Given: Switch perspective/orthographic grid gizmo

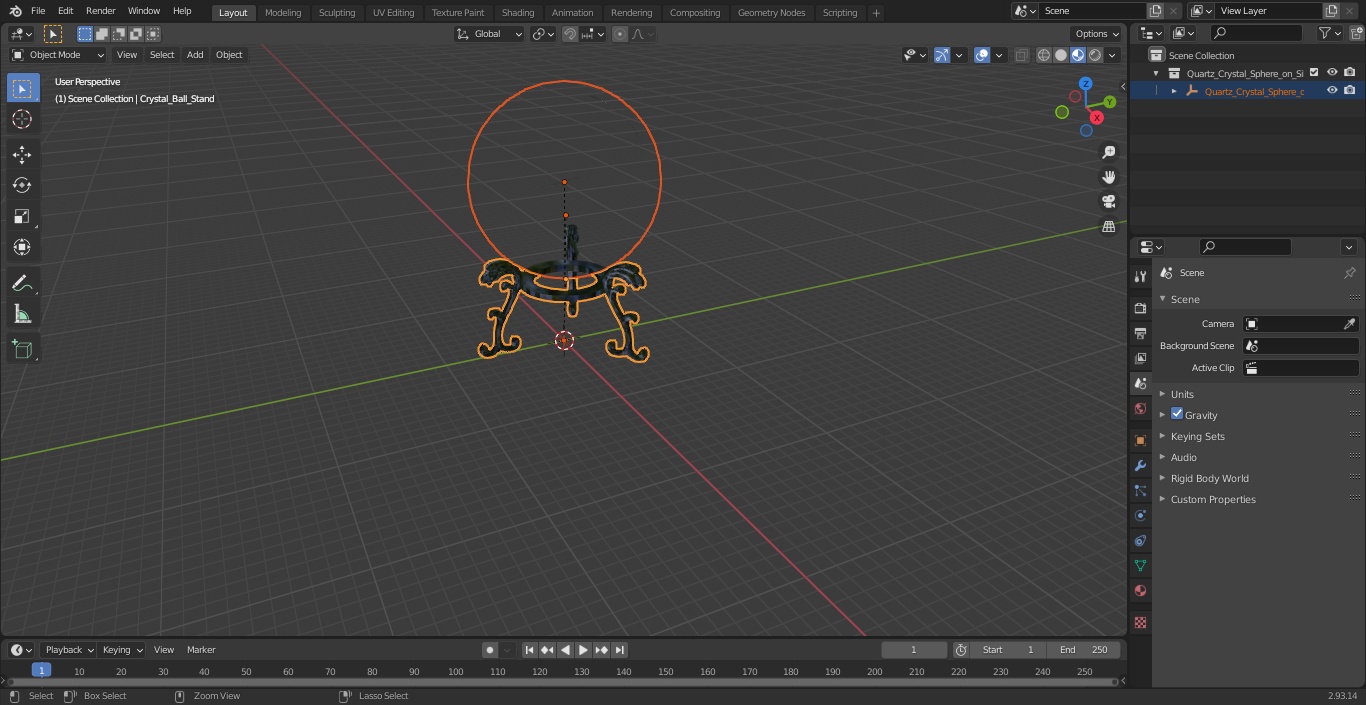Looking at the screenshot, I should click(x=1109, y=227).
